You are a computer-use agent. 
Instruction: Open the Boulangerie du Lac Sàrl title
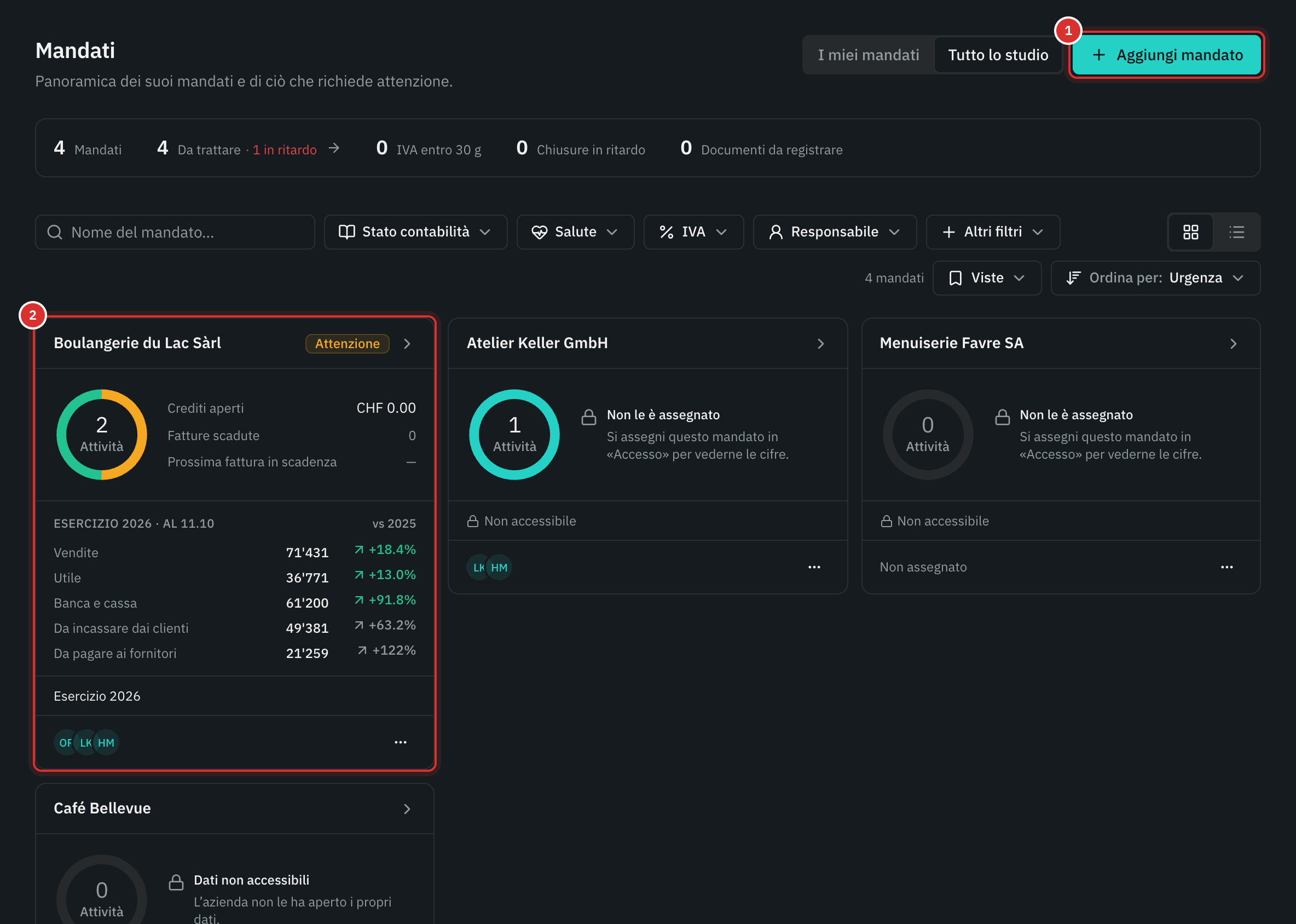137,343
